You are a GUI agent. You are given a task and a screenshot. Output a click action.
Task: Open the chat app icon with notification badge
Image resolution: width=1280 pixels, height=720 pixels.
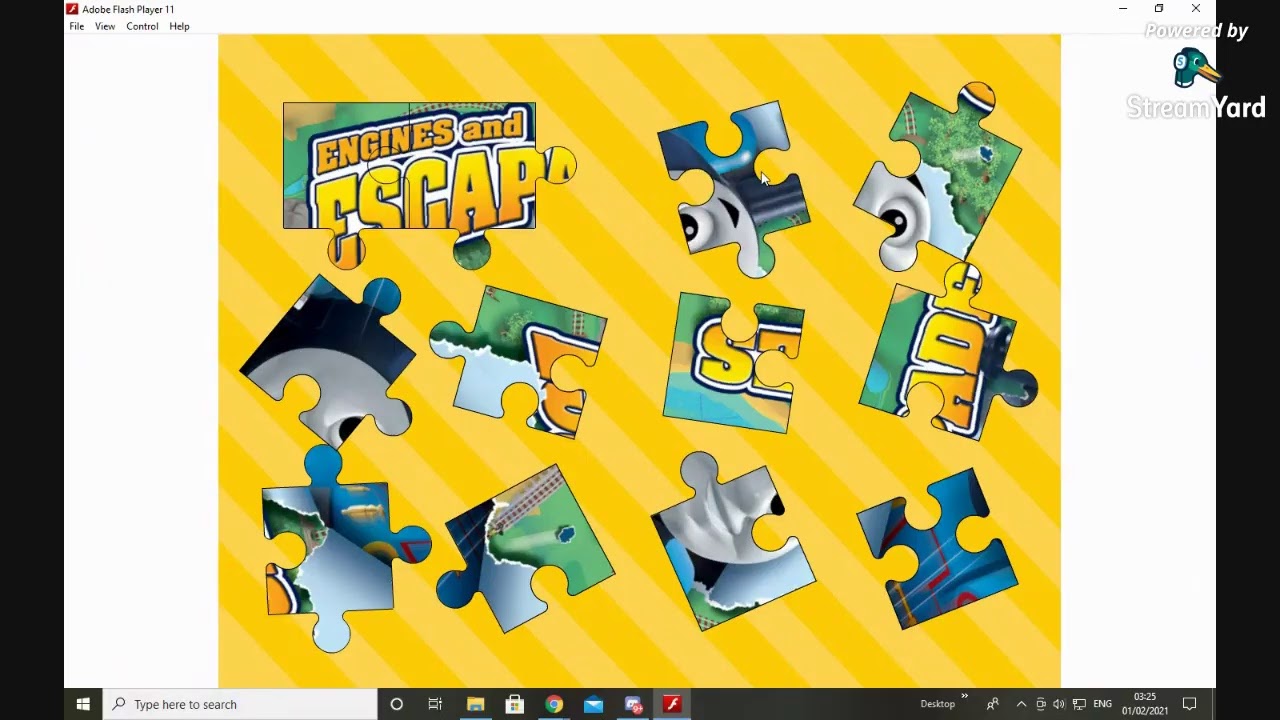pyautogui.click(x=633, y=704)
